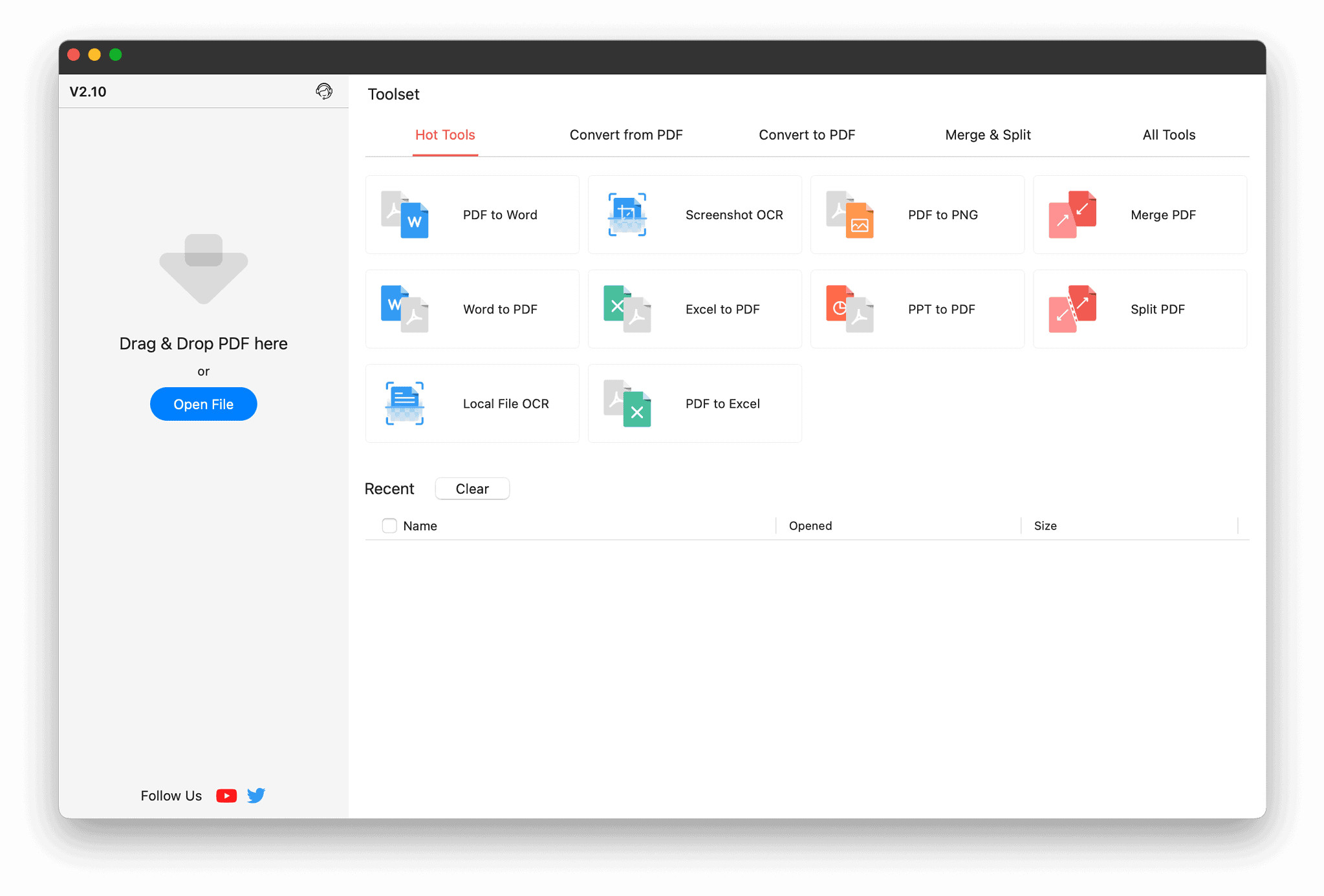The image size is (1324, 896).
Task: Click the Split PDF icon
Action: [x=1072, y=309]
